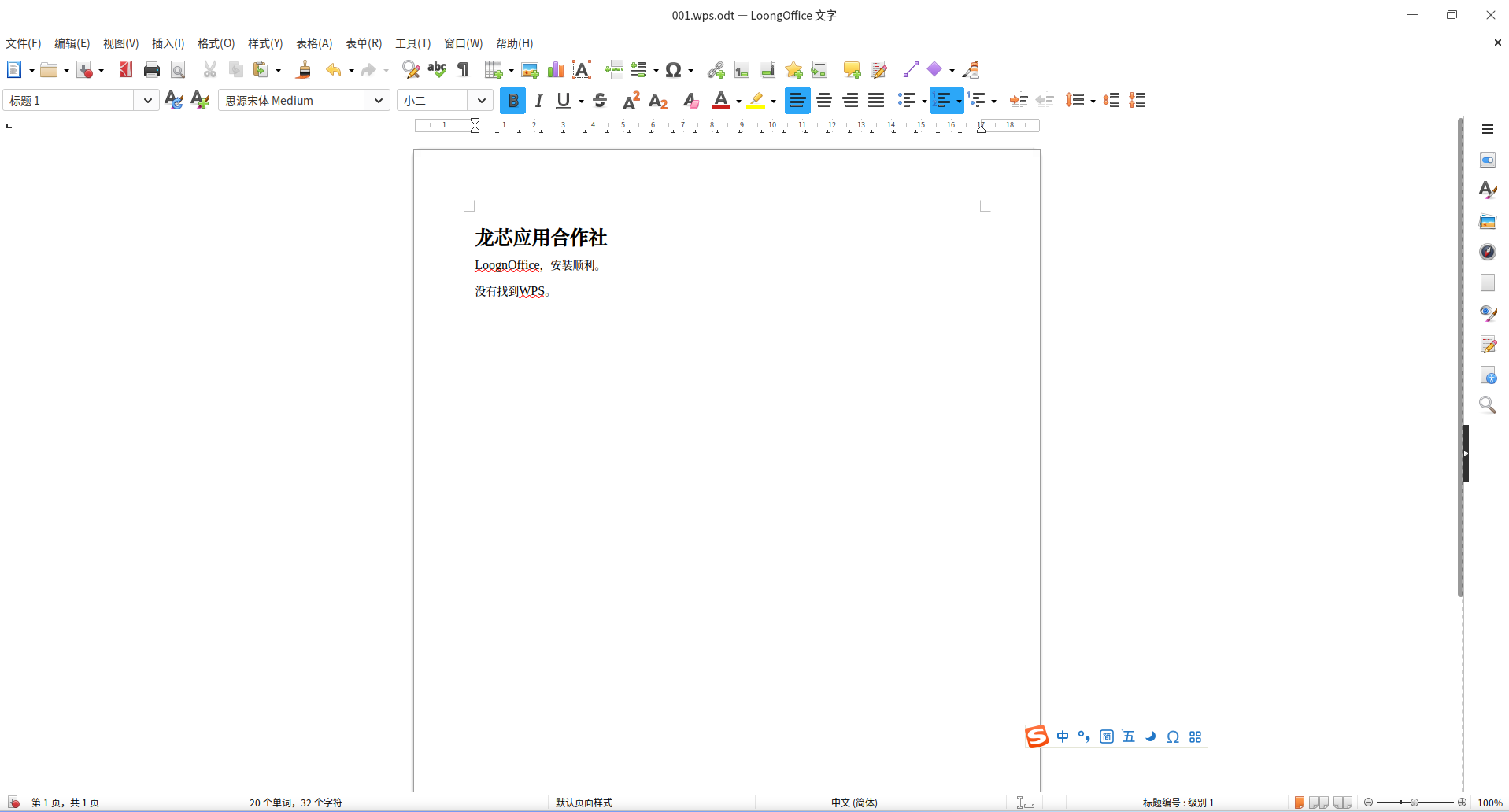This screenshot has height=812, width=1509.
Task: Click the vertical scrollbar
Action: (1460, 358)
